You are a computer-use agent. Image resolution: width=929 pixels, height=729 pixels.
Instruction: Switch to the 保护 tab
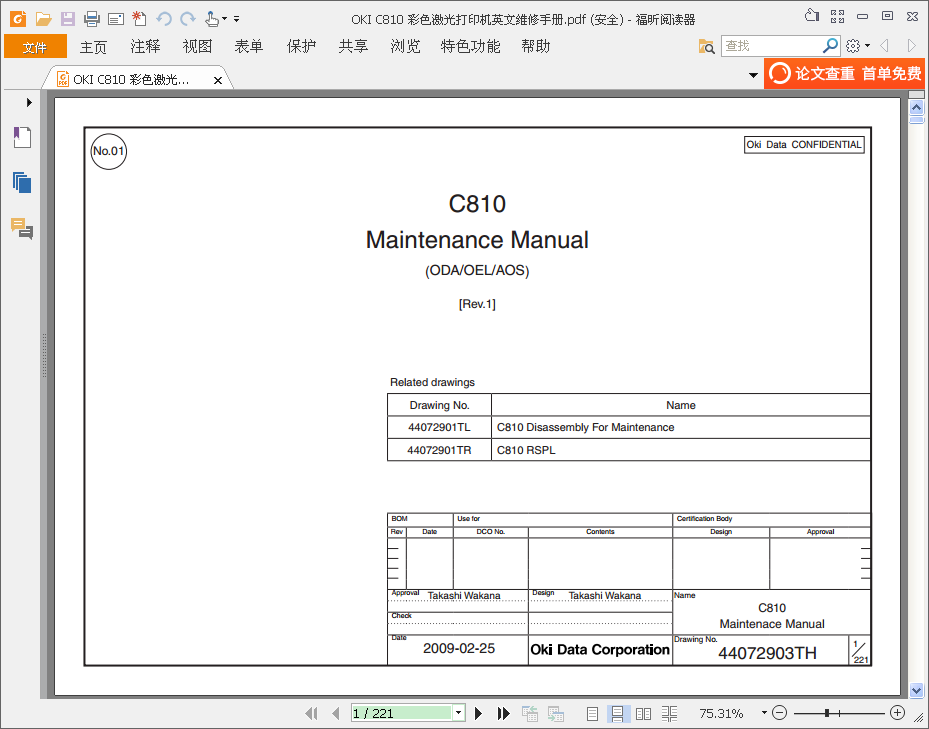301,46
